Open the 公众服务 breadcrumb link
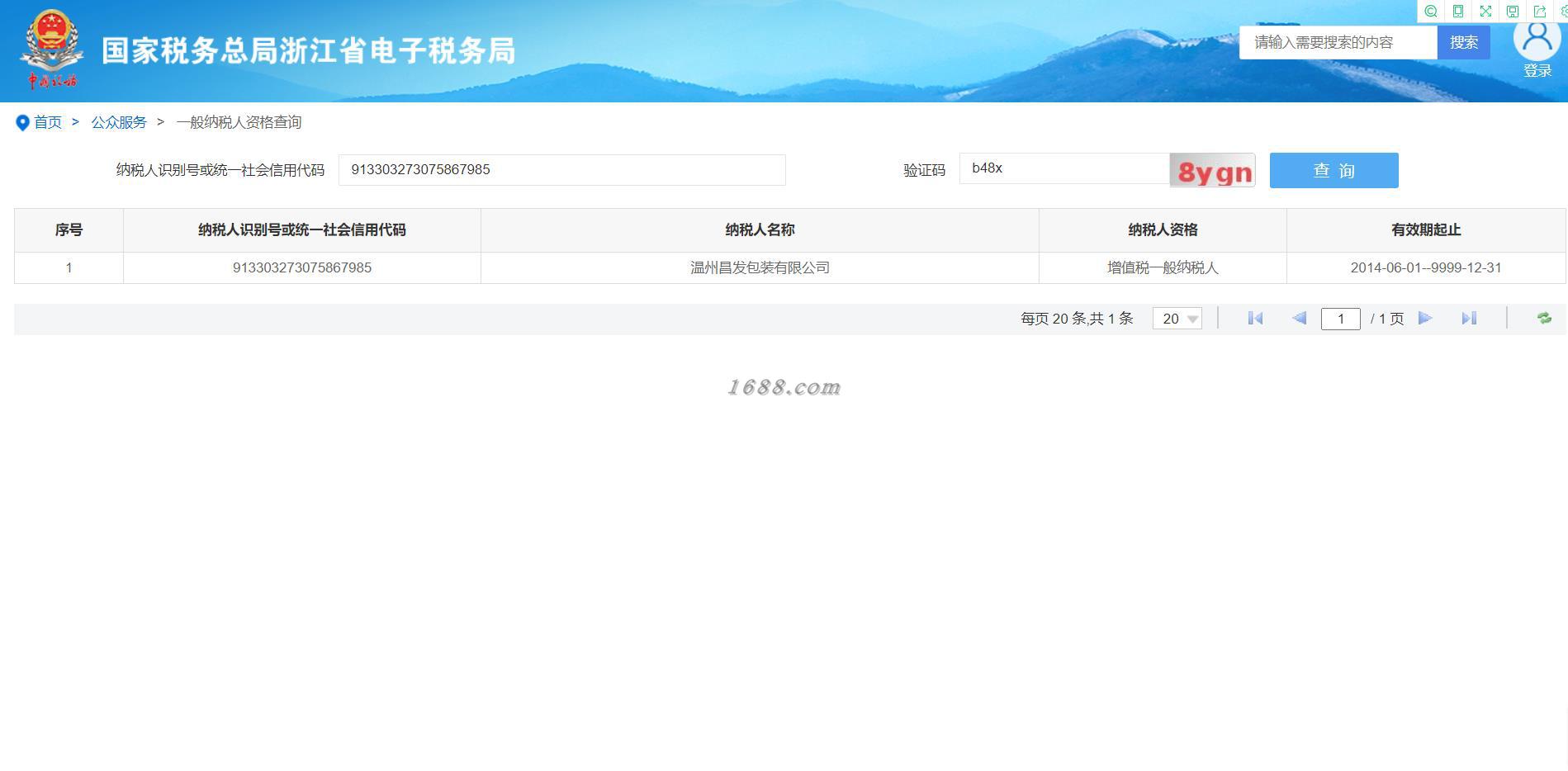Viewport: 1568px width, 771px height. point(119,122)
